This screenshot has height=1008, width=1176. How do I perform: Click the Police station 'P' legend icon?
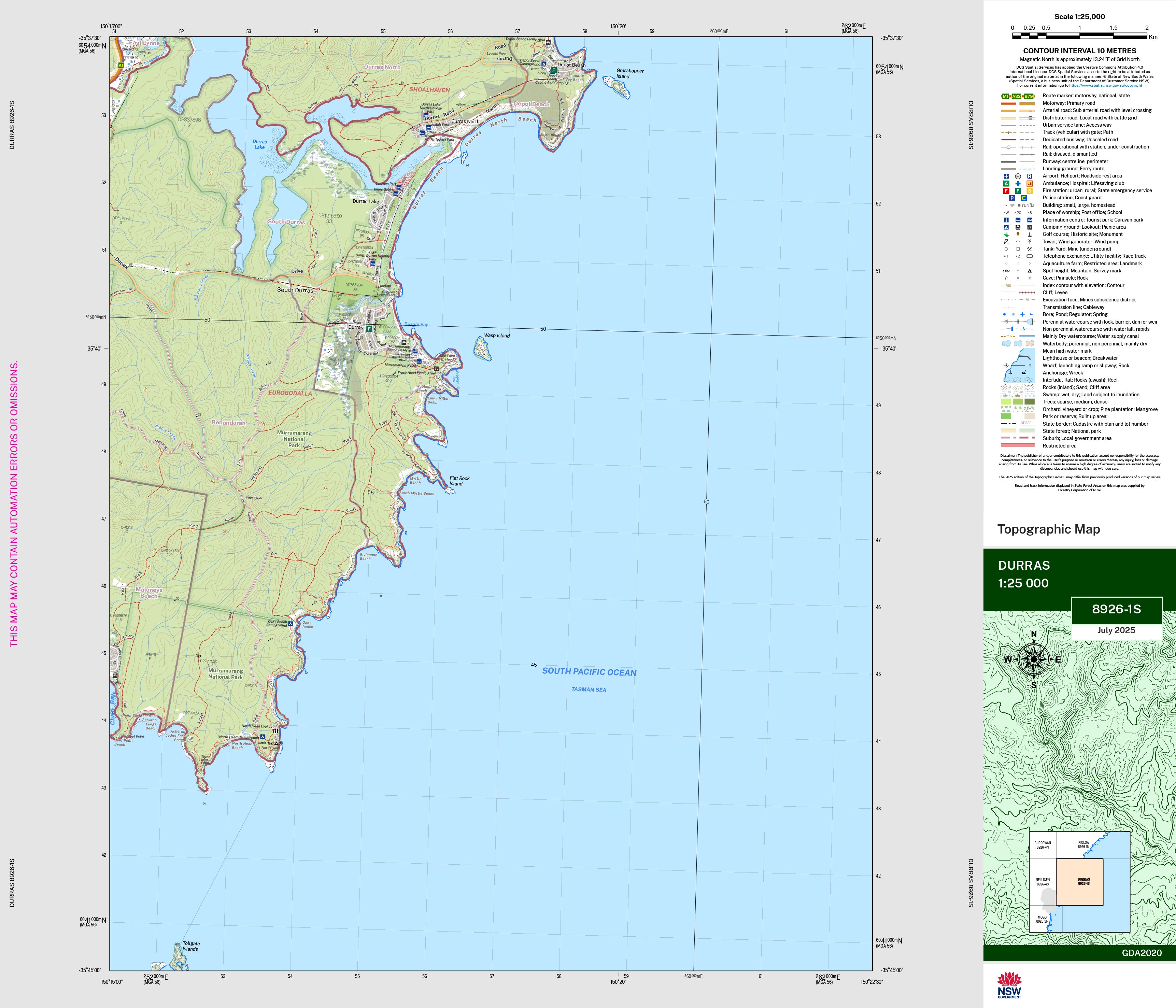click(1012, 198)
